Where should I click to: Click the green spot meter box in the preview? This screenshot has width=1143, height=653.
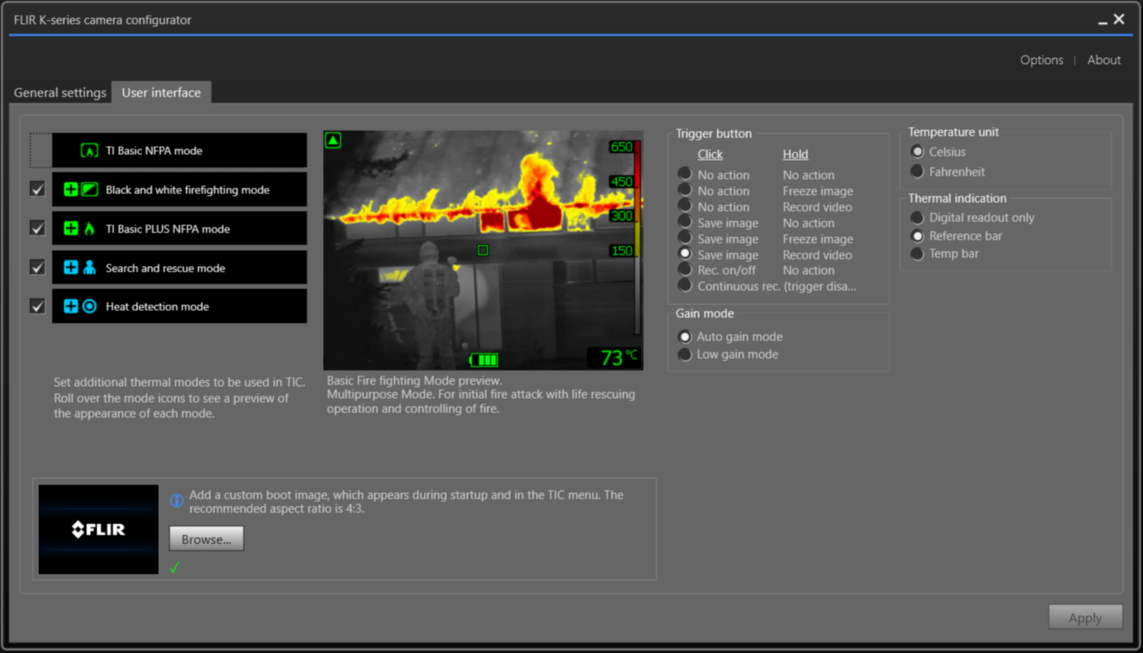point(483,252)
